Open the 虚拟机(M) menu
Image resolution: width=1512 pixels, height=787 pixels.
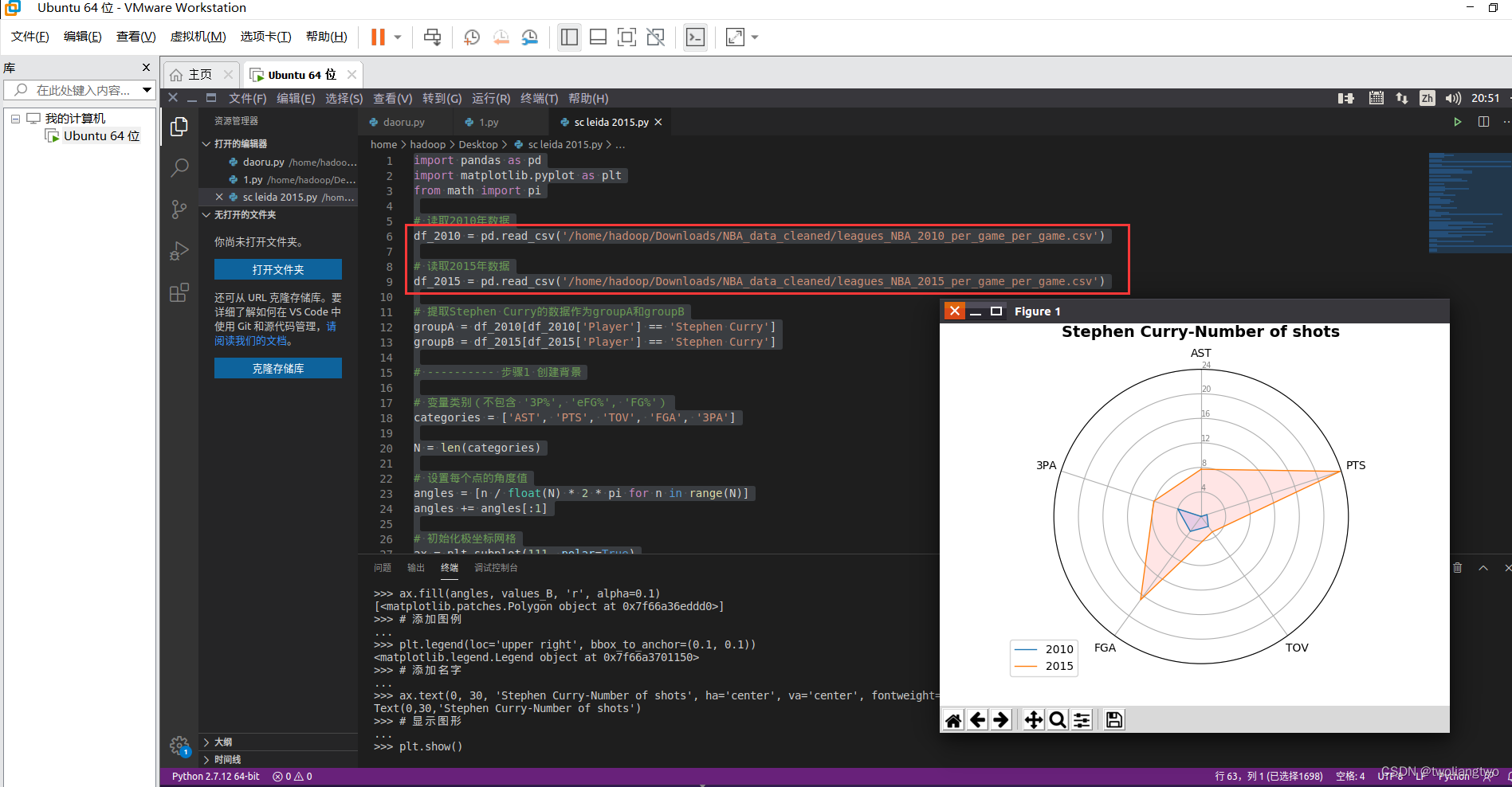coord(198,36)
